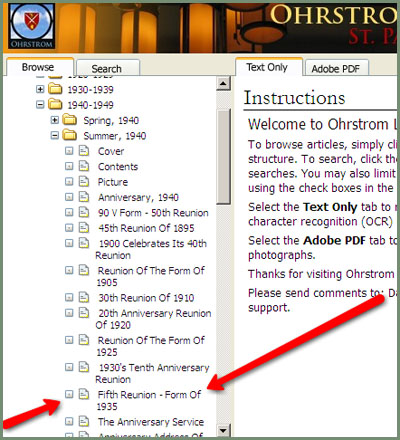Click the tree panel scrollbar thumb
The width and height of the screenshot is (400, 440).
click(223, 157)
